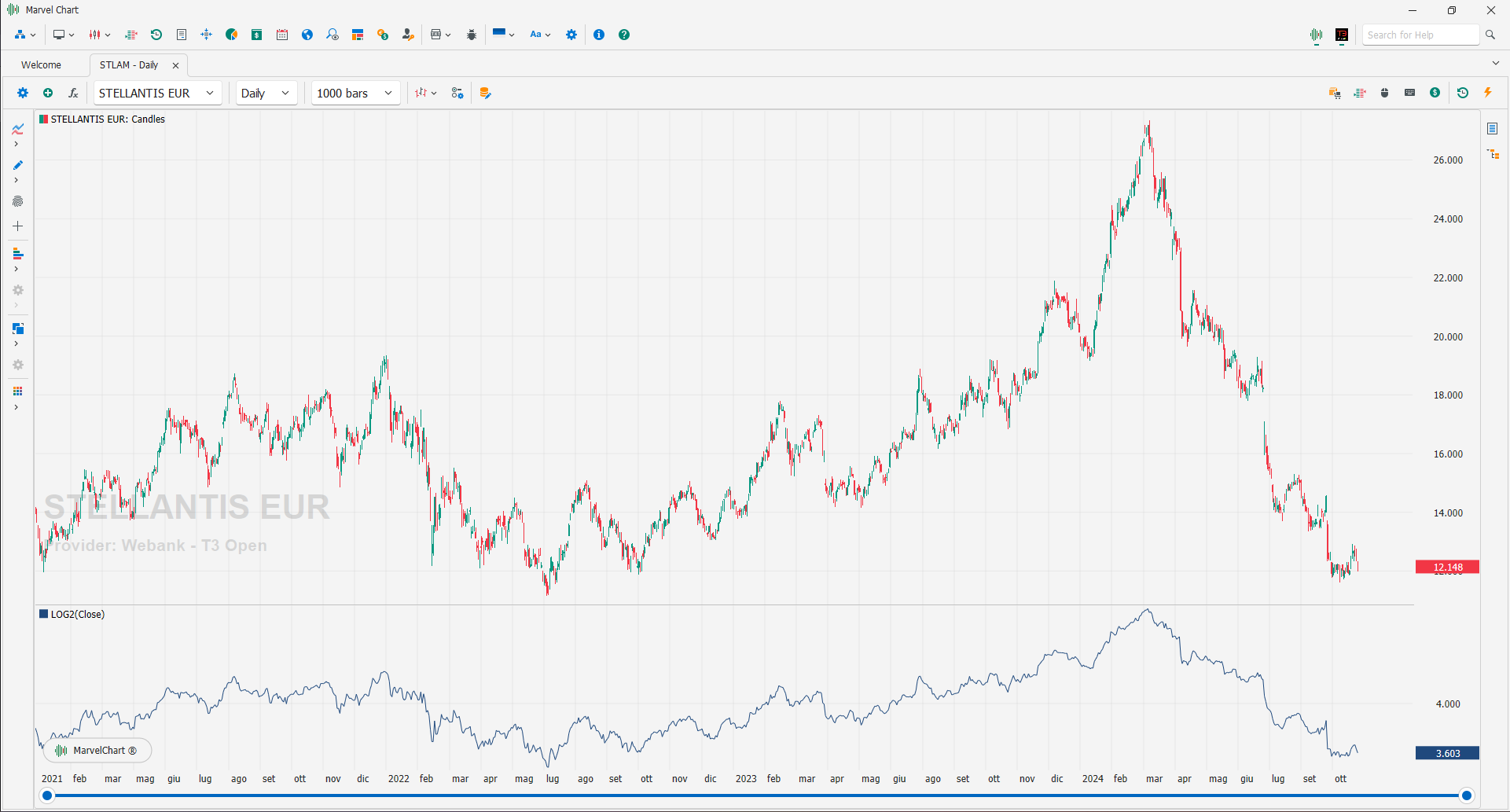Click the right handle of time range slider
Viewport: 1510px width, 812px height.
(1467, 795)
